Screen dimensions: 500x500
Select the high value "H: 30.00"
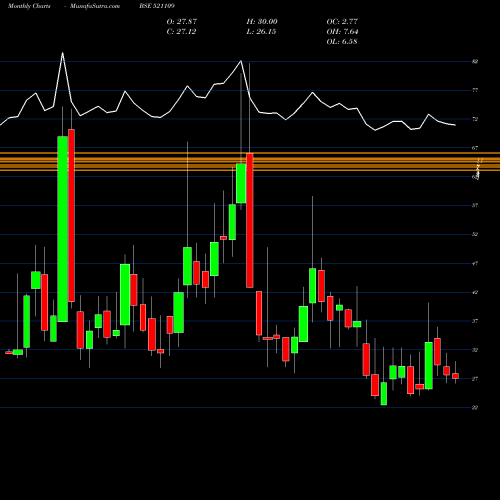[262, 22]
